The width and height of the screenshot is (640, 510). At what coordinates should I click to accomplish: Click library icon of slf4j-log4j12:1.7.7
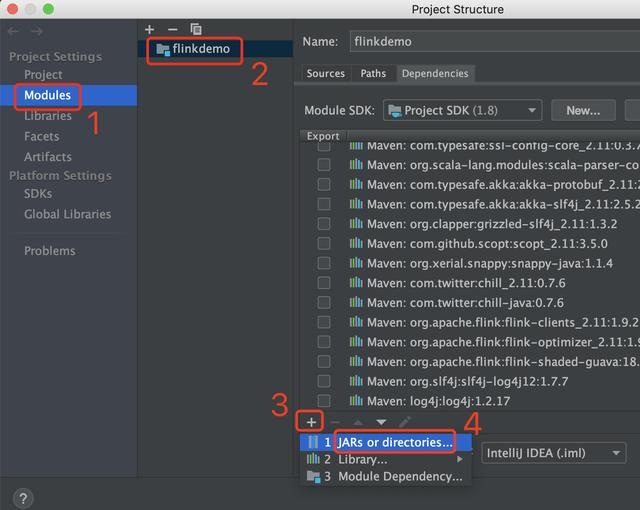click(x=356, y=381)
